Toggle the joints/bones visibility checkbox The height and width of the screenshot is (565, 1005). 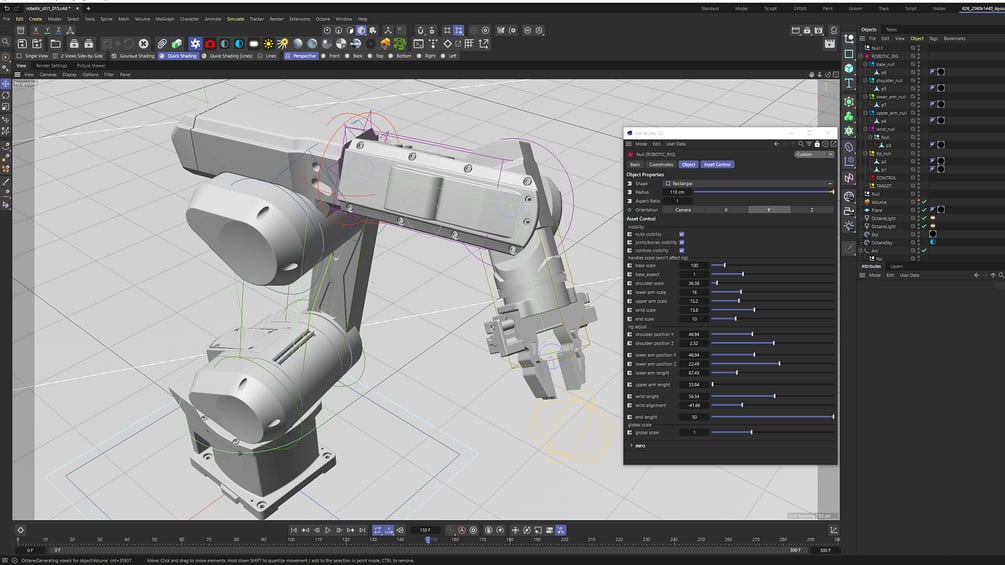coord(682,242)
